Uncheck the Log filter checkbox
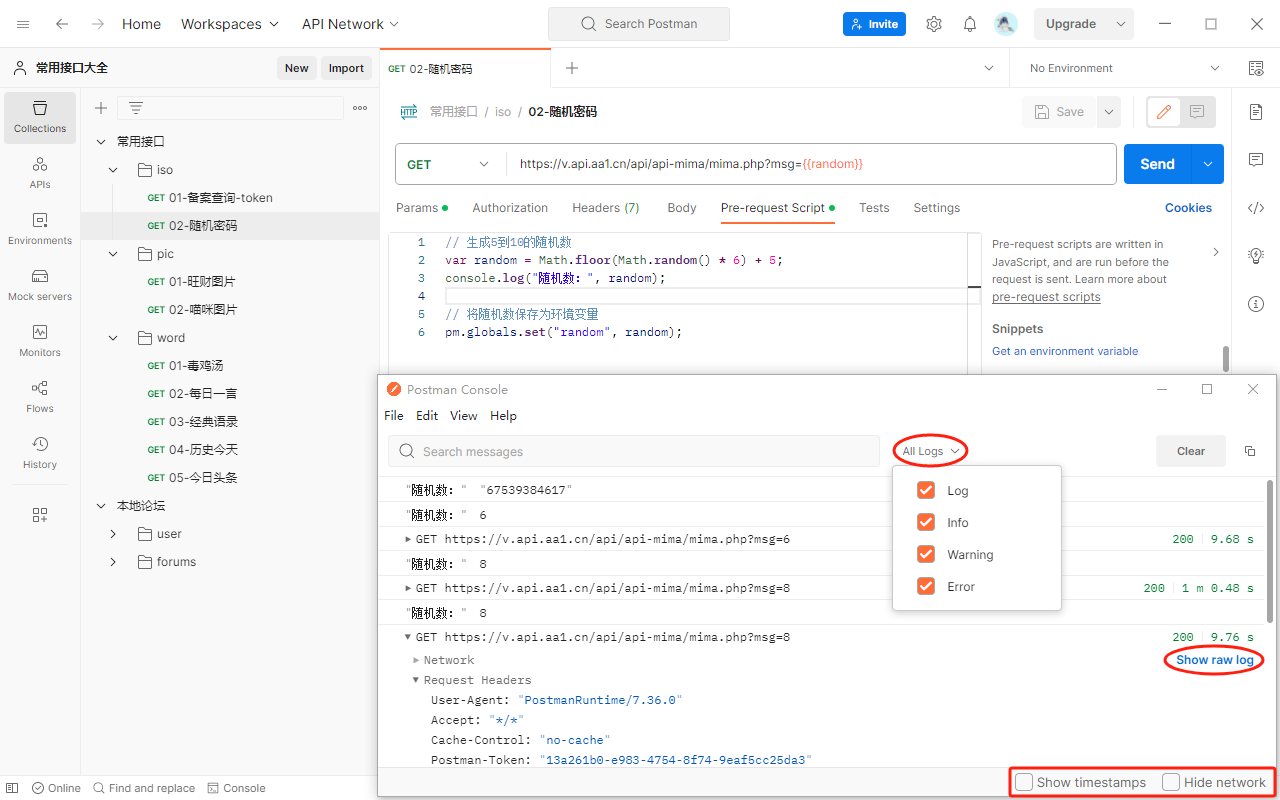The width and height of the screenshot is (1280, 800). 926,490
